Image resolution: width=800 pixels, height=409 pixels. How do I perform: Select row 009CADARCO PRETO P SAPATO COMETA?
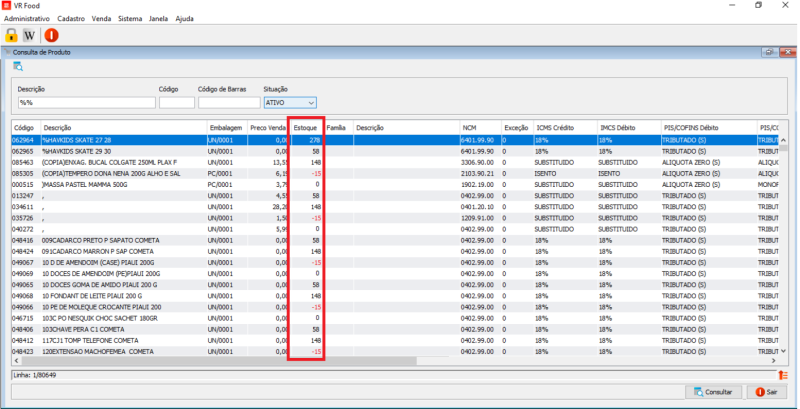395,240
